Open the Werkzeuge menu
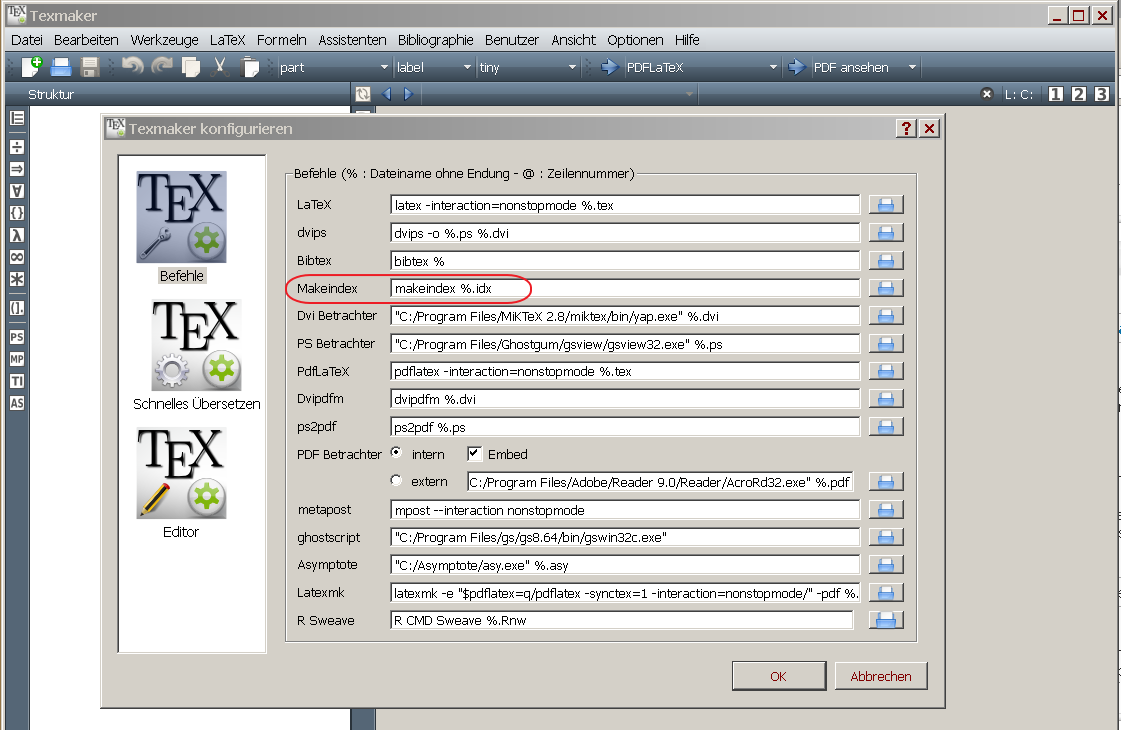 164,40
